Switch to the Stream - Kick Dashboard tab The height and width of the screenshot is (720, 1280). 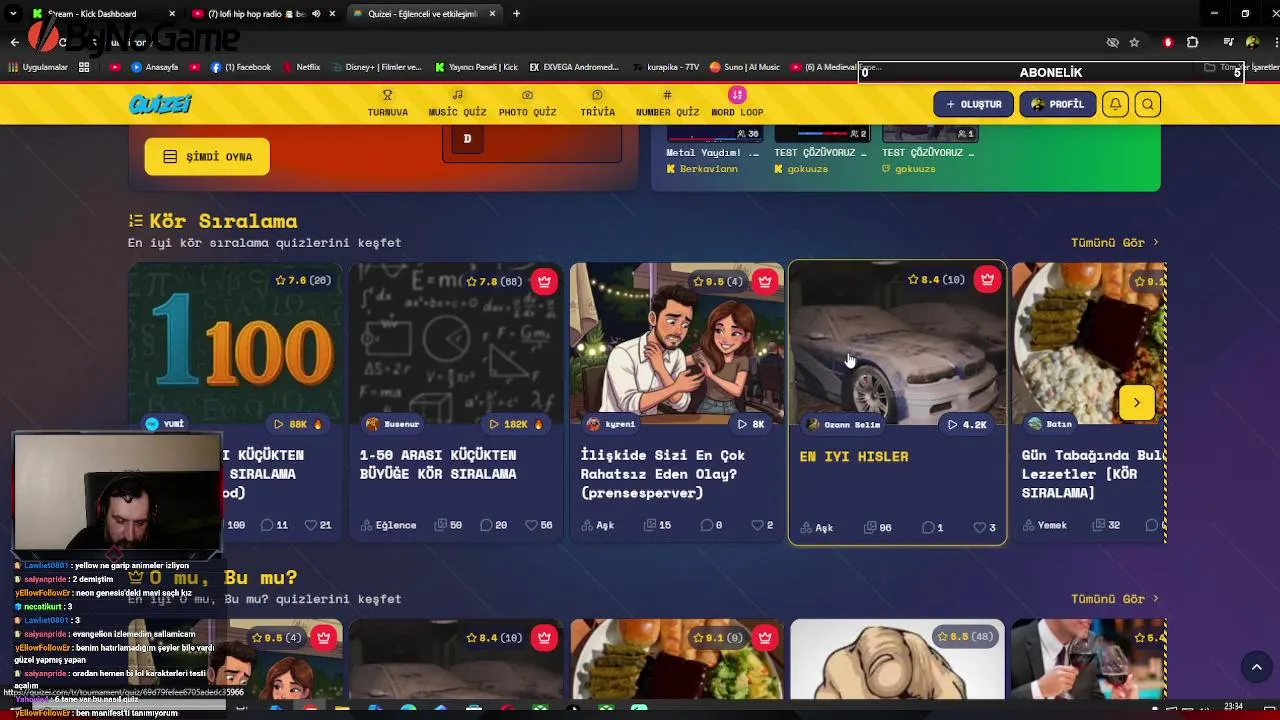(x=100, y=14)
